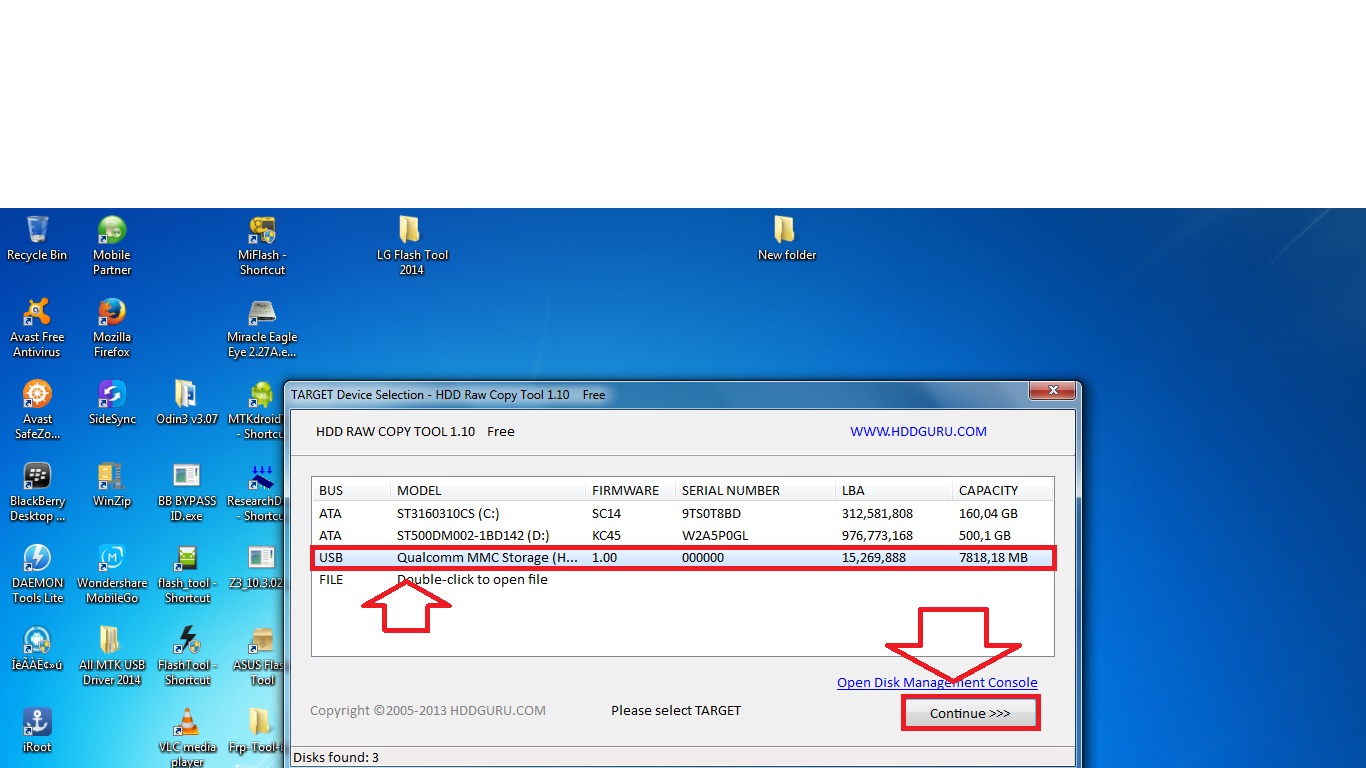Select the Mobile Partner desktop icon
The image size is (1366, 768).
pyautogui.click(x=112, y=246)
